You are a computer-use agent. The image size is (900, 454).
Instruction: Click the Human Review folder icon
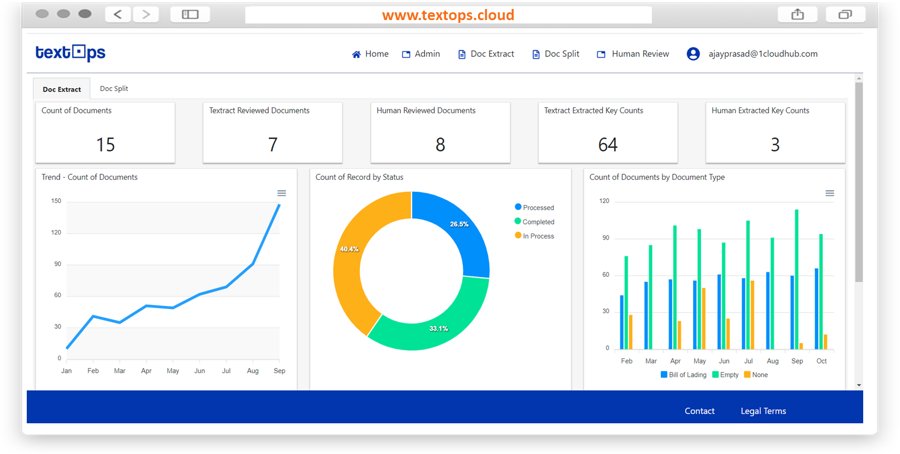click(601, 54)
